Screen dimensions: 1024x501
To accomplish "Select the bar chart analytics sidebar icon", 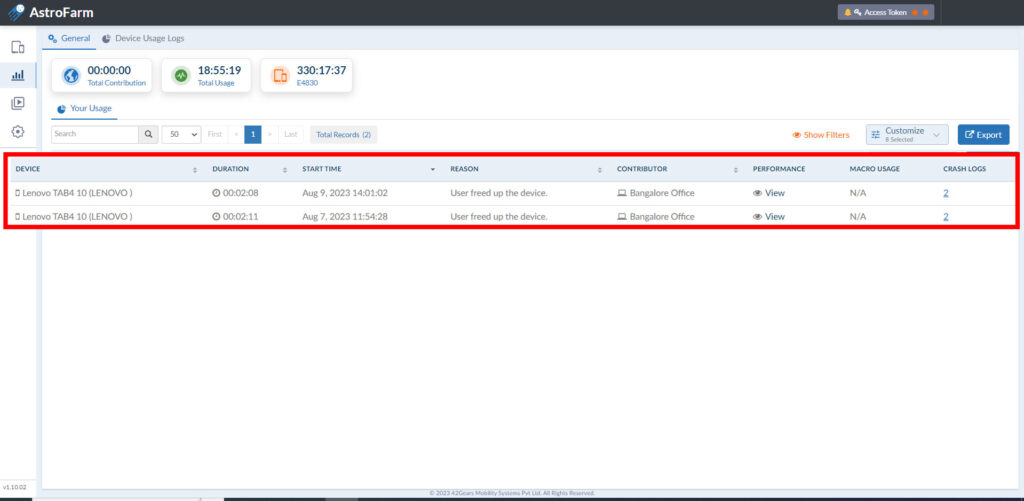I will click(18, 75).
